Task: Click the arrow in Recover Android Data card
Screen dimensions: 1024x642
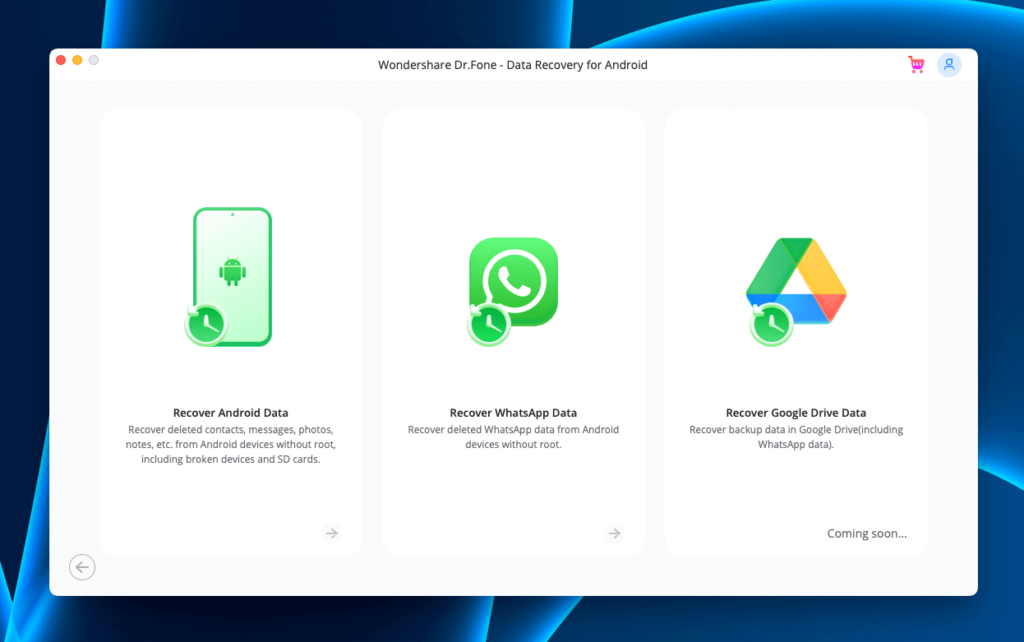Action: (332, 534)
